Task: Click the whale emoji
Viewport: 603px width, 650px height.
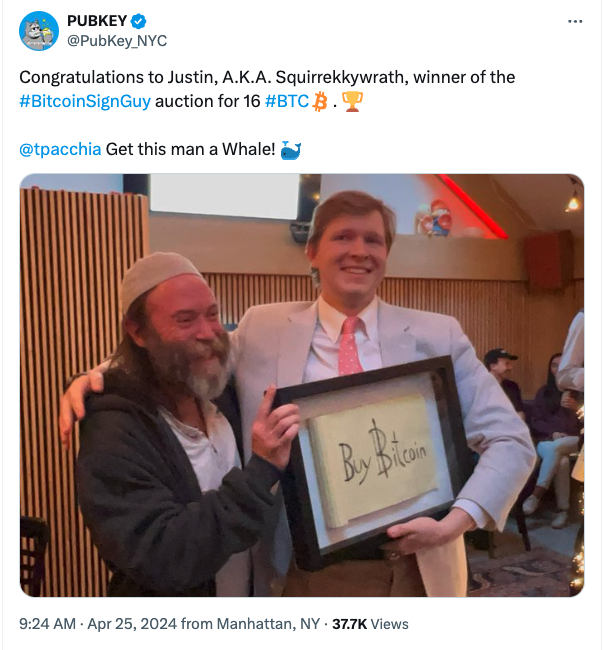Action: tap(291, 150)
